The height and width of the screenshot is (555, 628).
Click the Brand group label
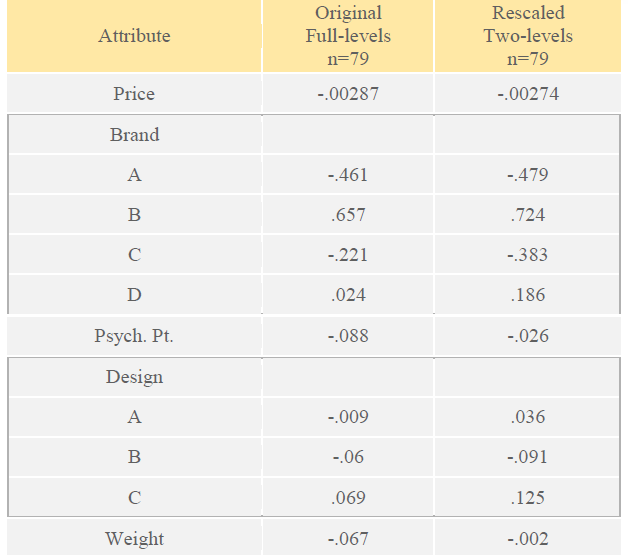click(x=134, y=135)
